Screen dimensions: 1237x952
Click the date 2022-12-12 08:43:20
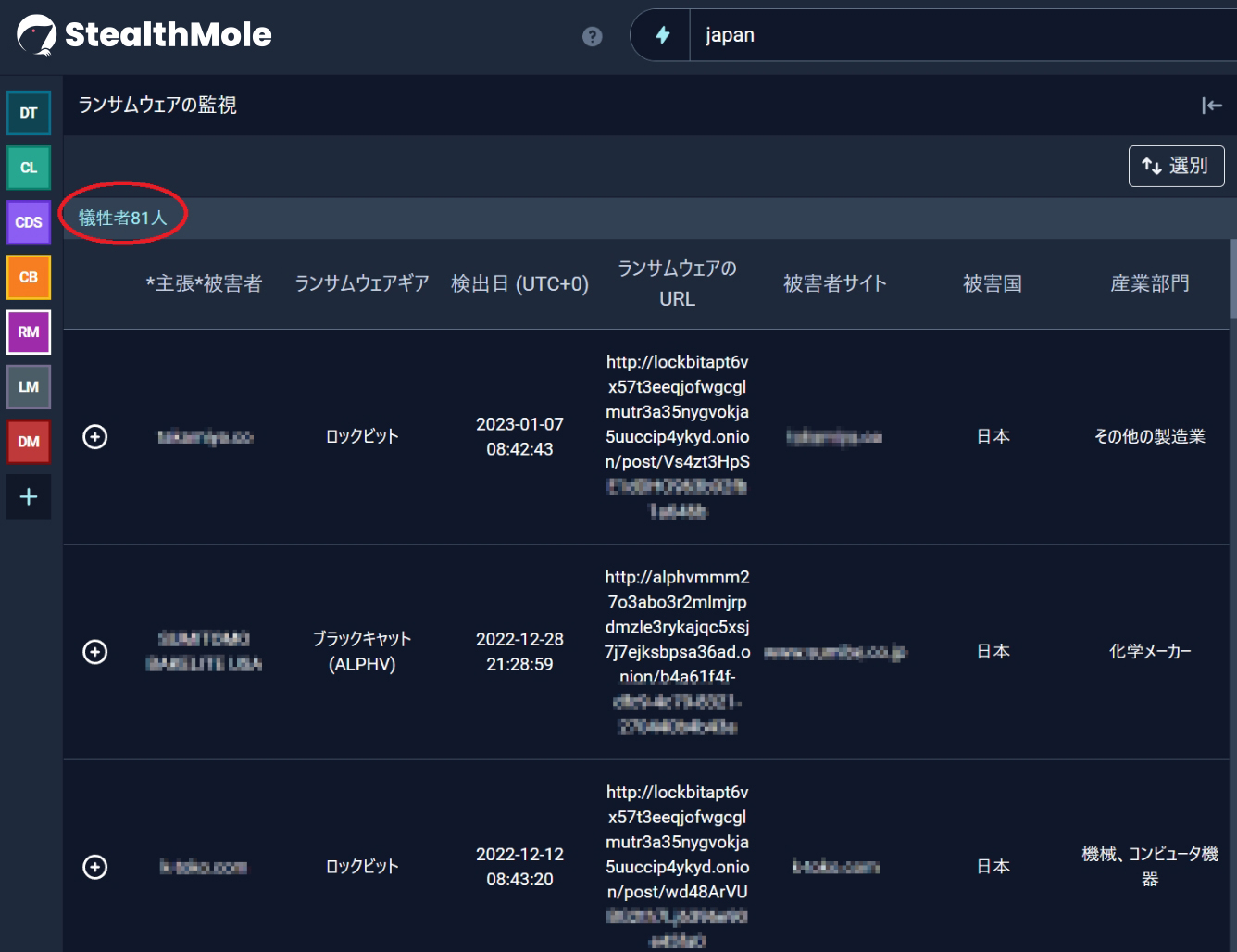click(519, 867)
